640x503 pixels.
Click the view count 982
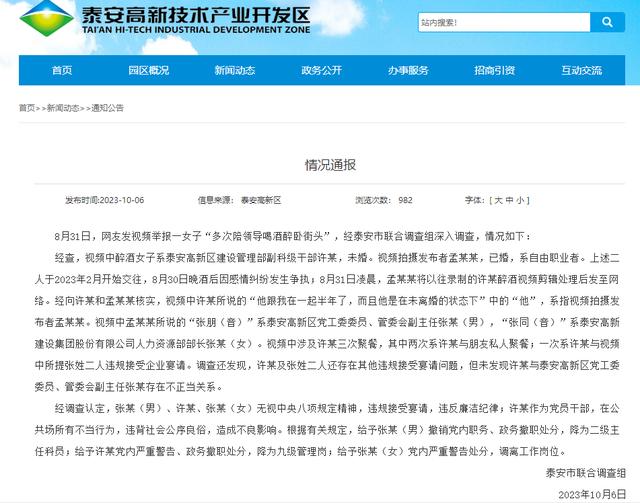tap(405, 200)
